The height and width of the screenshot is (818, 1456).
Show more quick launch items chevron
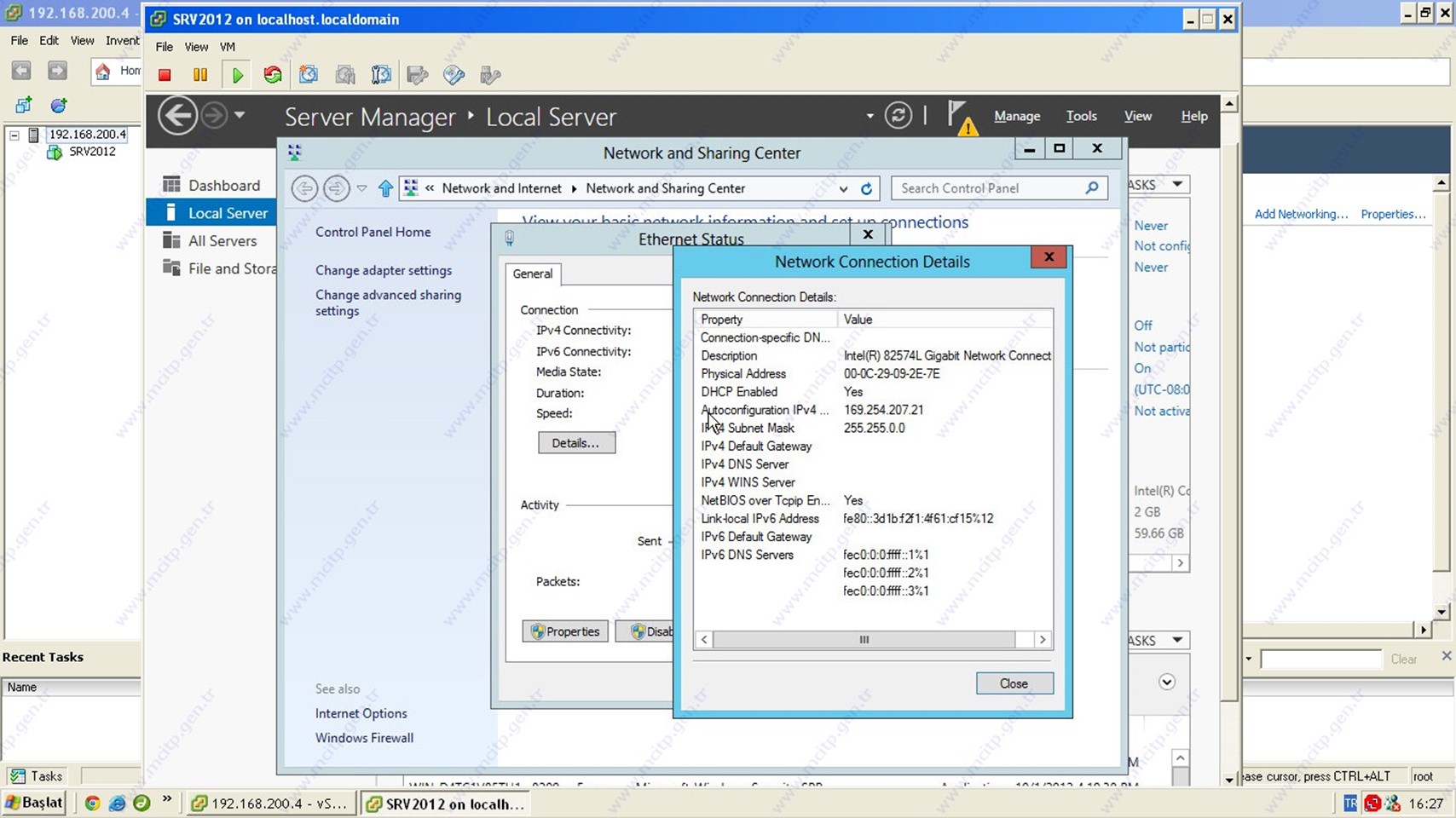click(x=167, y=799)
